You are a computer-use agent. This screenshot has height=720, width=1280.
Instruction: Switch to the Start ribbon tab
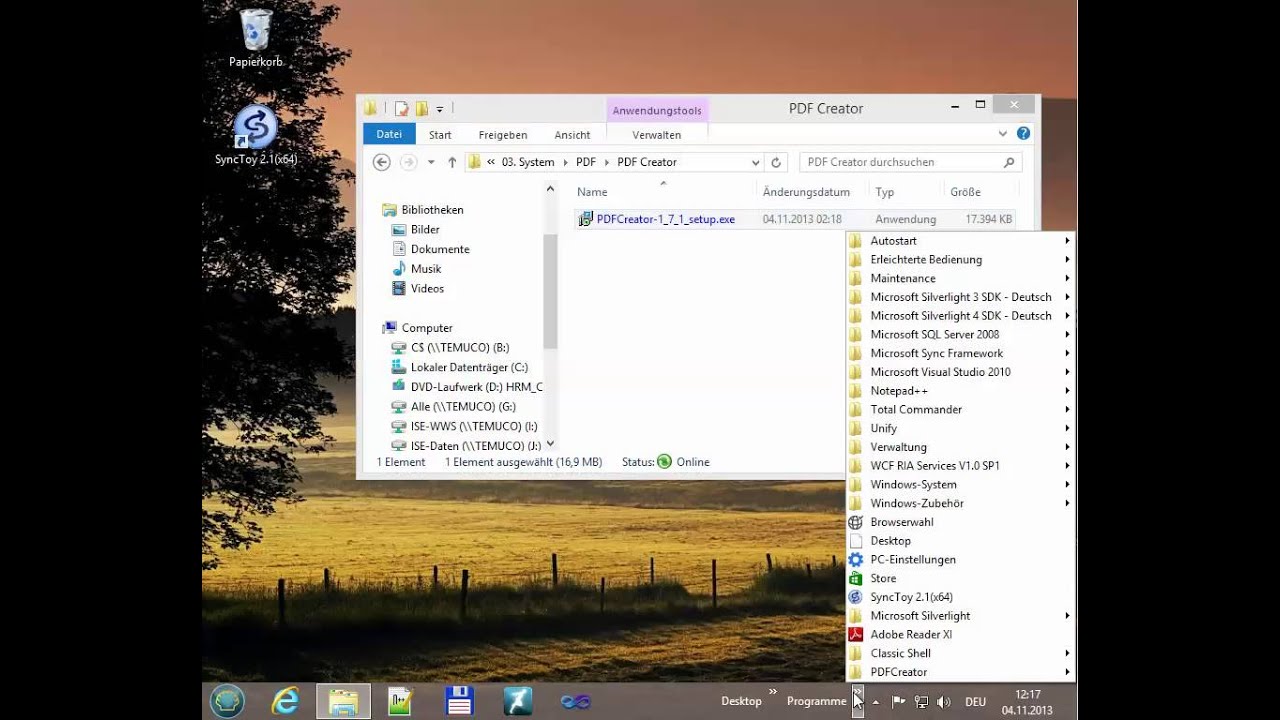pyautogui.click(x=440, y=134)
